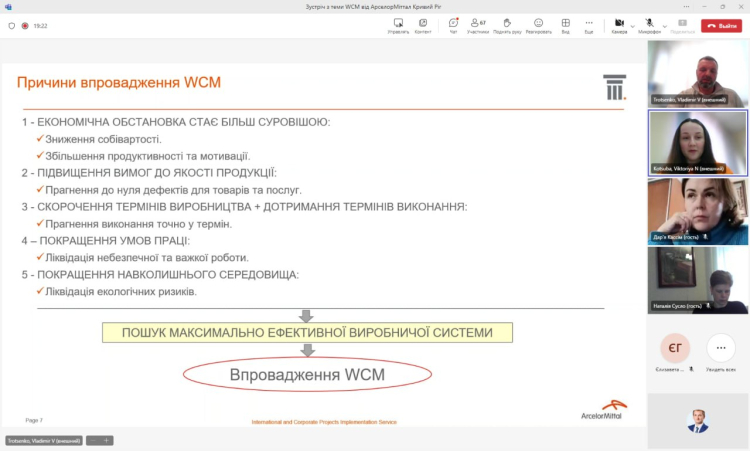Open the Управлять (take control) option
Viewport: 750px width, 451px height.
(x=397, y=24)
